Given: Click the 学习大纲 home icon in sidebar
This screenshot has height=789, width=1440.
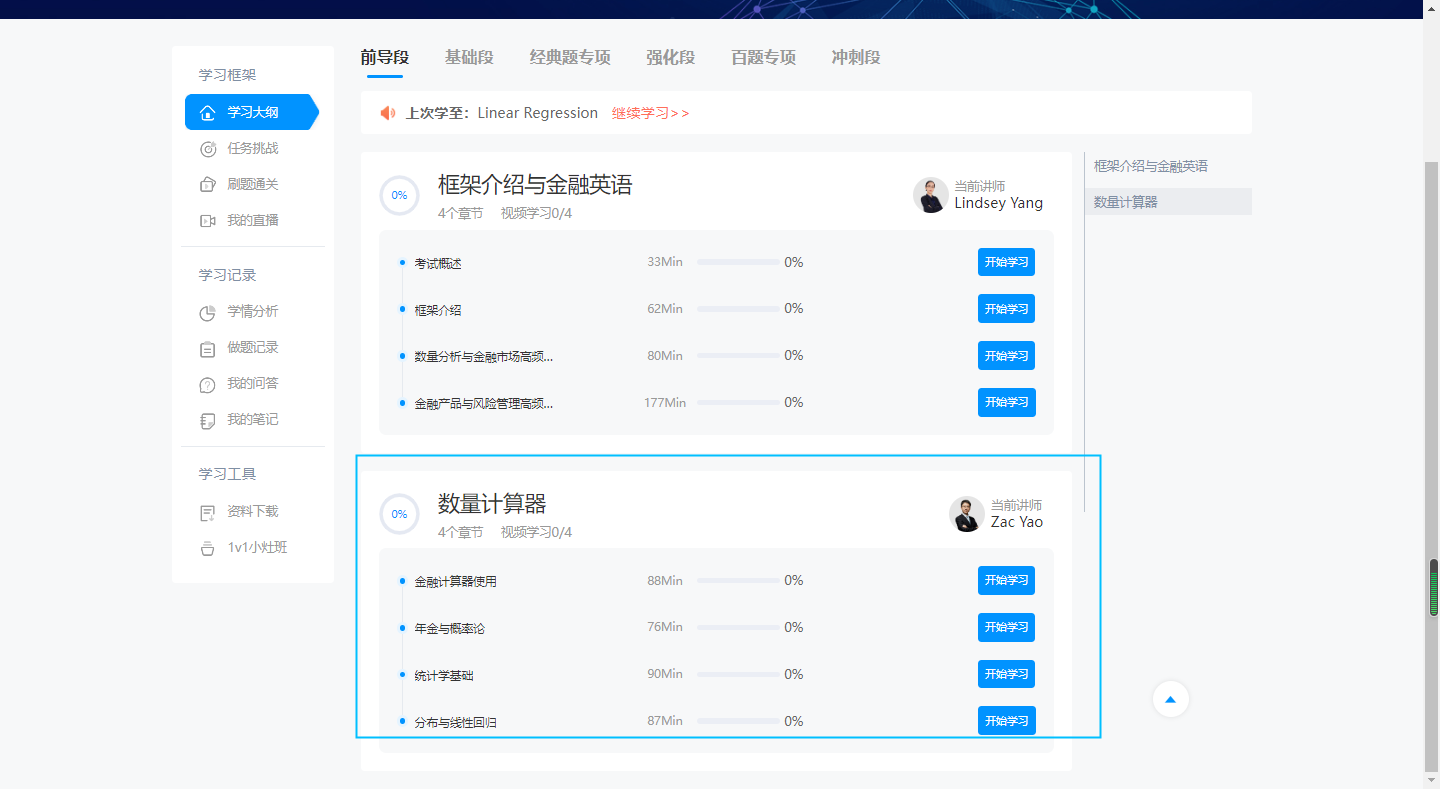Looking at the screenshot, I should [x=208, y=113].
